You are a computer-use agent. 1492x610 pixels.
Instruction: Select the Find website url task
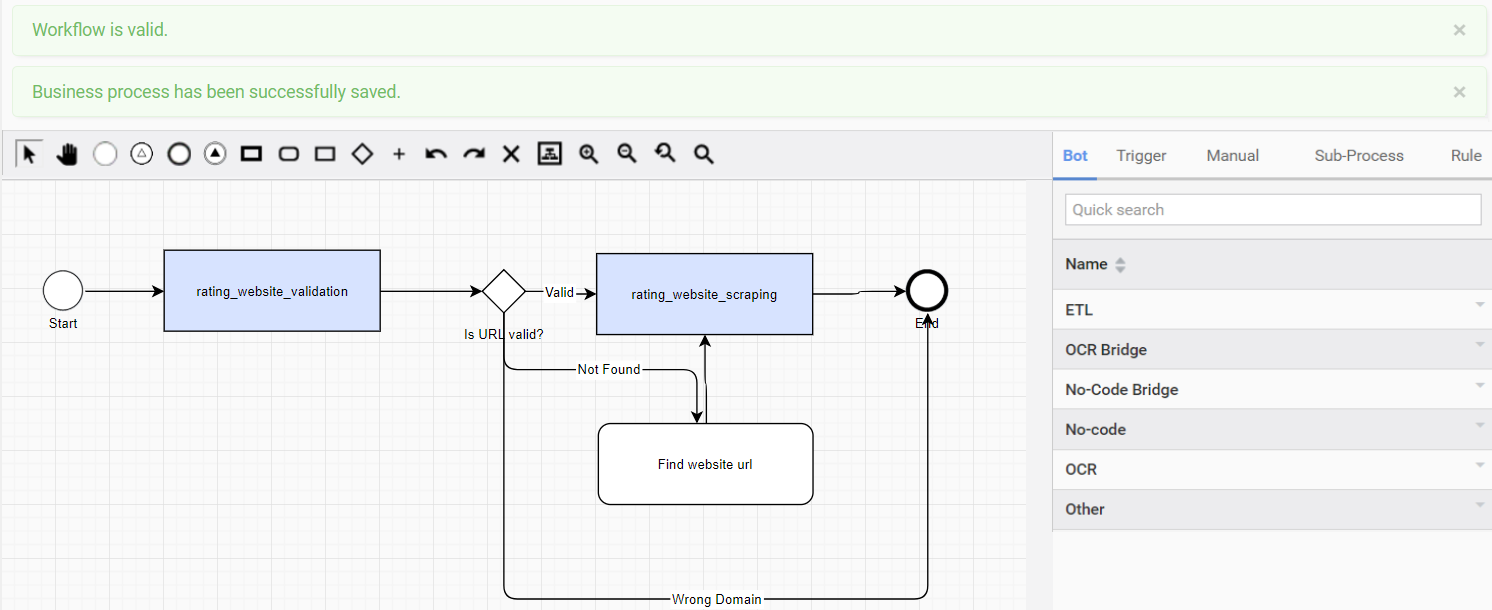(x=705, y=464)
